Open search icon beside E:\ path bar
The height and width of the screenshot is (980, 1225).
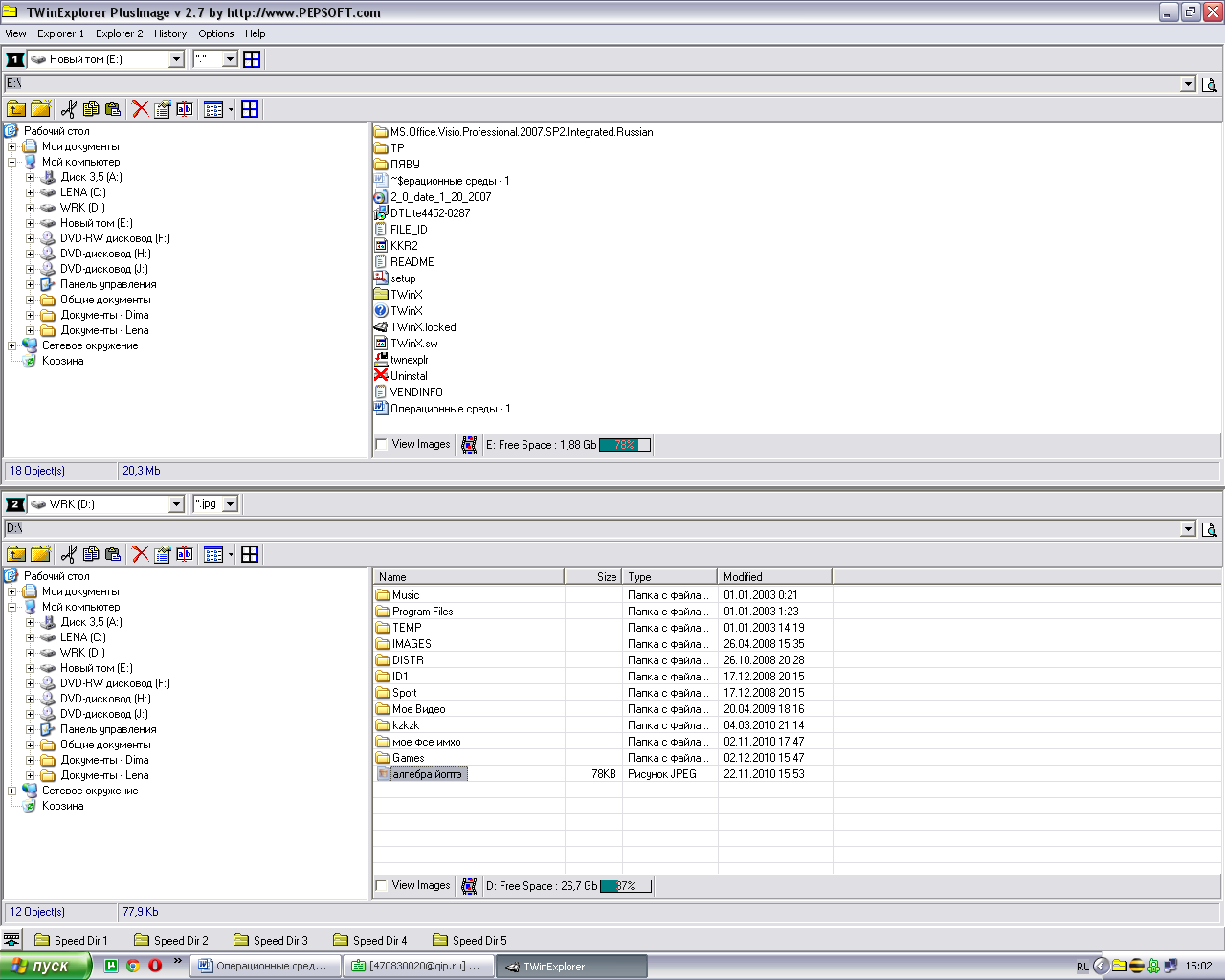click(1210, 84)
